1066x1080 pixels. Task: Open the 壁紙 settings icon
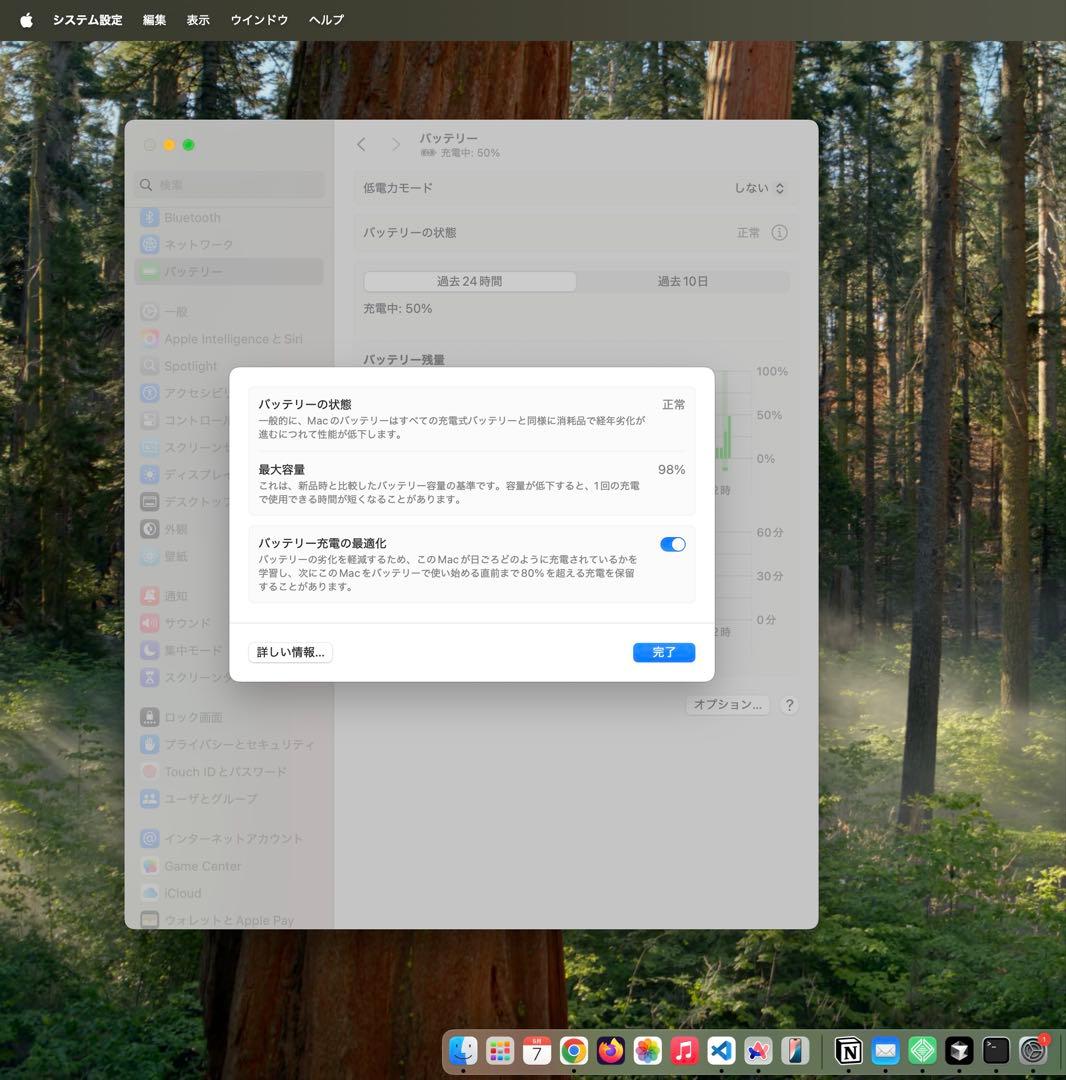coord(150,556)
